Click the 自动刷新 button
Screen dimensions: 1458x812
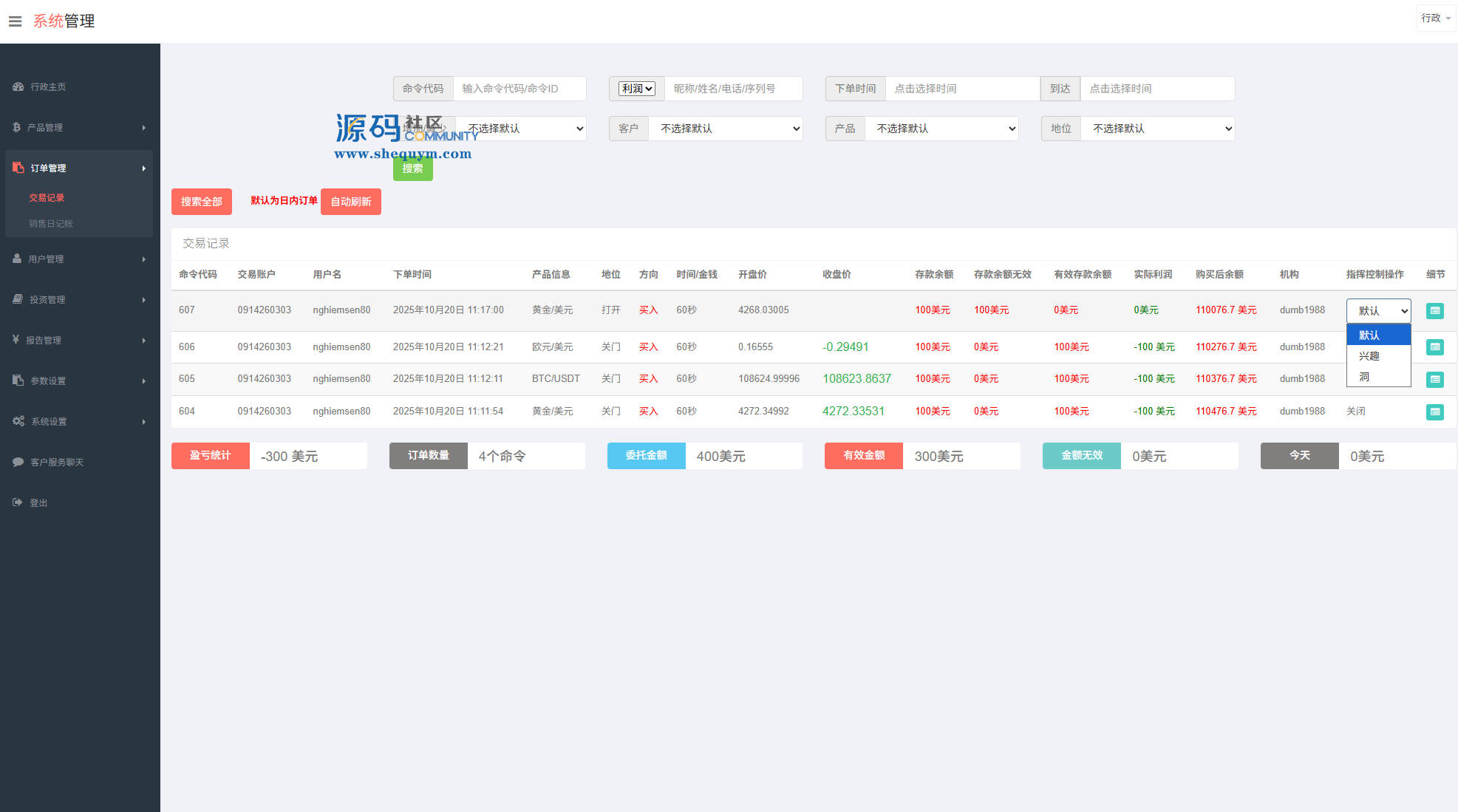coord(350,202)
